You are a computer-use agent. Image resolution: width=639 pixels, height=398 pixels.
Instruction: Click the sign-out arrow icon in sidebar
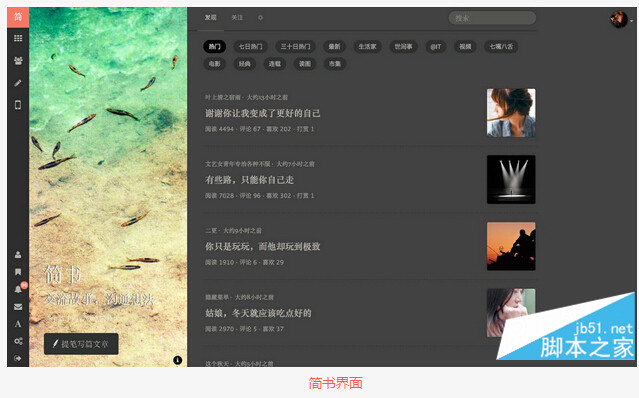(x=18, y=358)
